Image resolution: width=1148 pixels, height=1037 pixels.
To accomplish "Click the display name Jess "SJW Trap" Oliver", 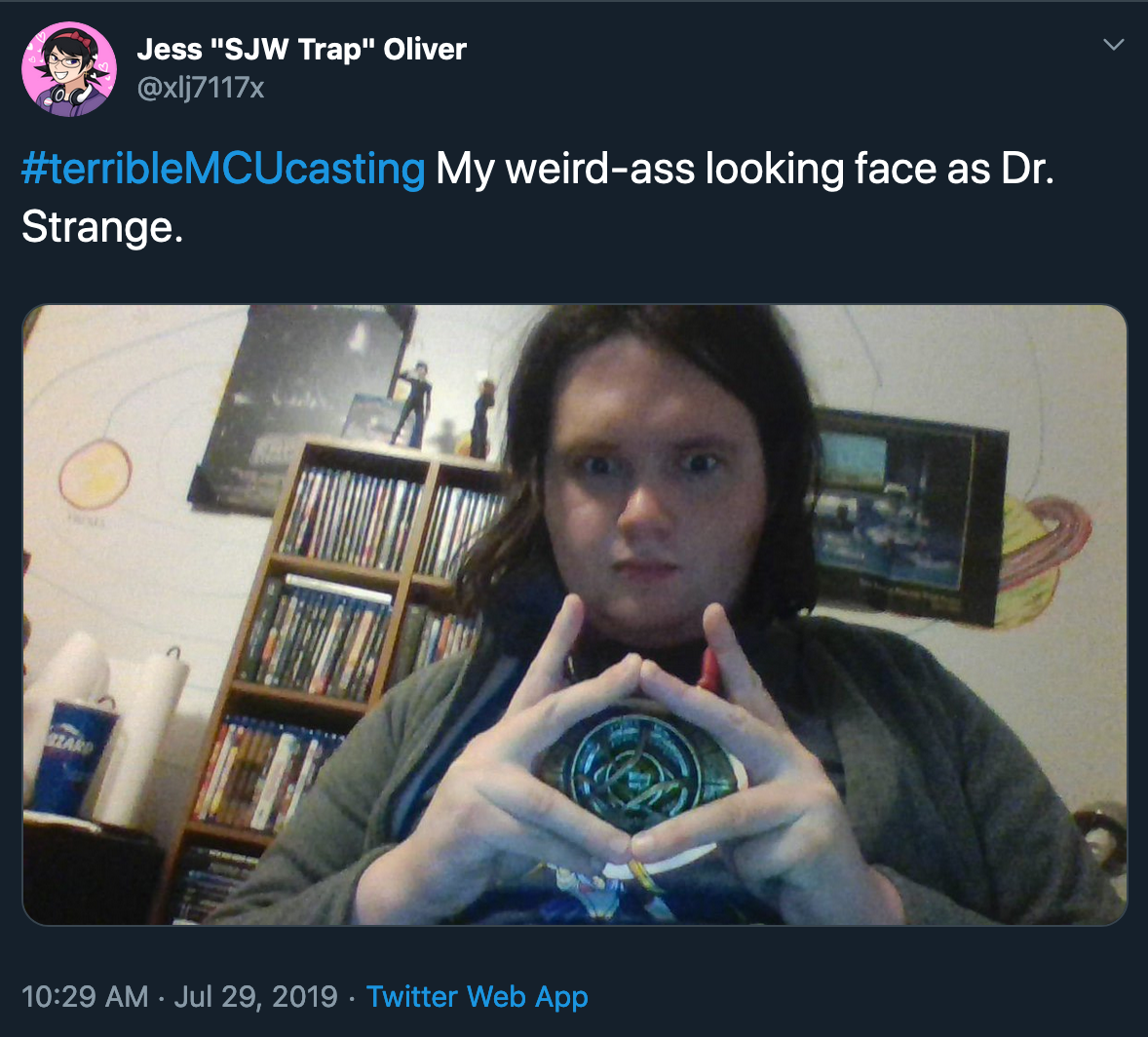I will [302, 50].
